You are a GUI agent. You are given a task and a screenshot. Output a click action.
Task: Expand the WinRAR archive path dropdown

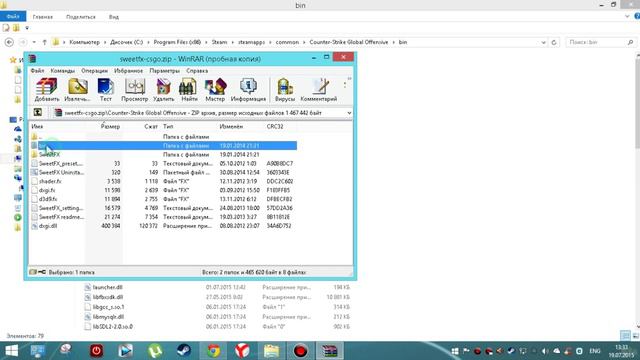click(349, 113)
